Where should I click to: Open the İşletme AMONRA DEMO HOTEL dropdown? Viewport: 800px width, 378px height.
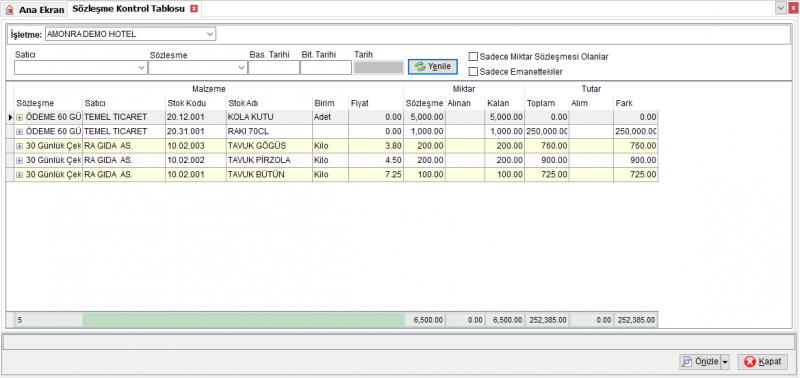(x=210, y=34)
